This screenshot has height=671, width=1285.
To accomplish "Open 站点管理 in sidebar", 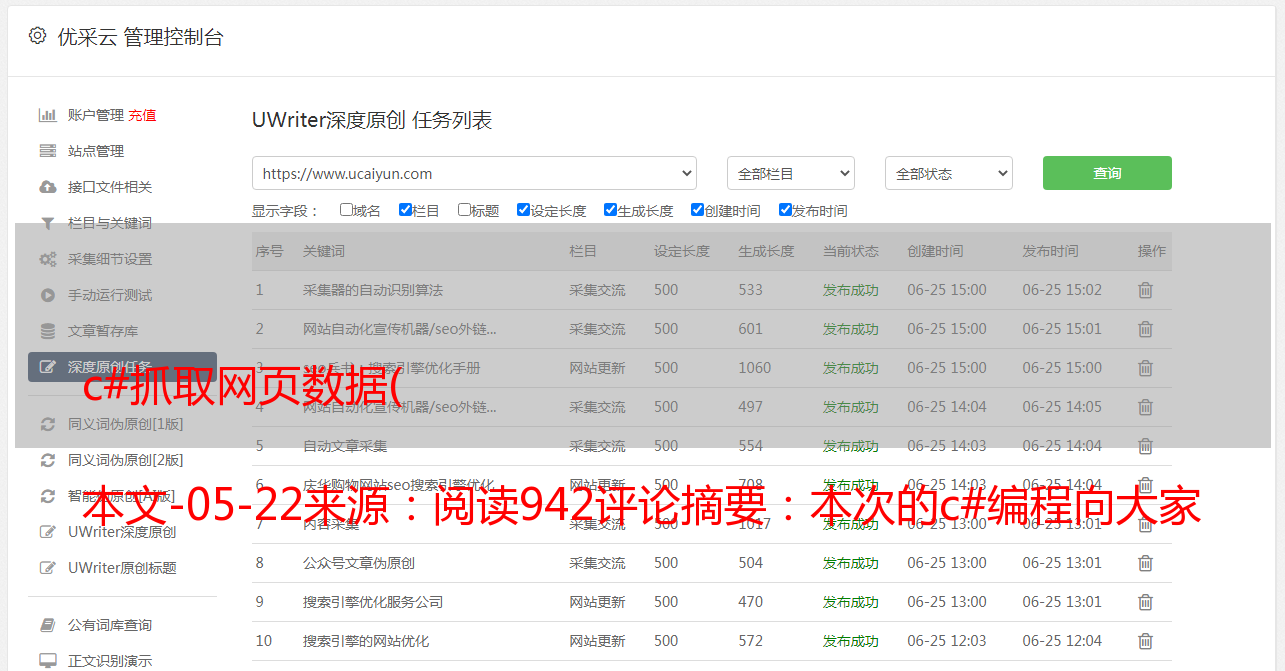I will pos(96,151).
